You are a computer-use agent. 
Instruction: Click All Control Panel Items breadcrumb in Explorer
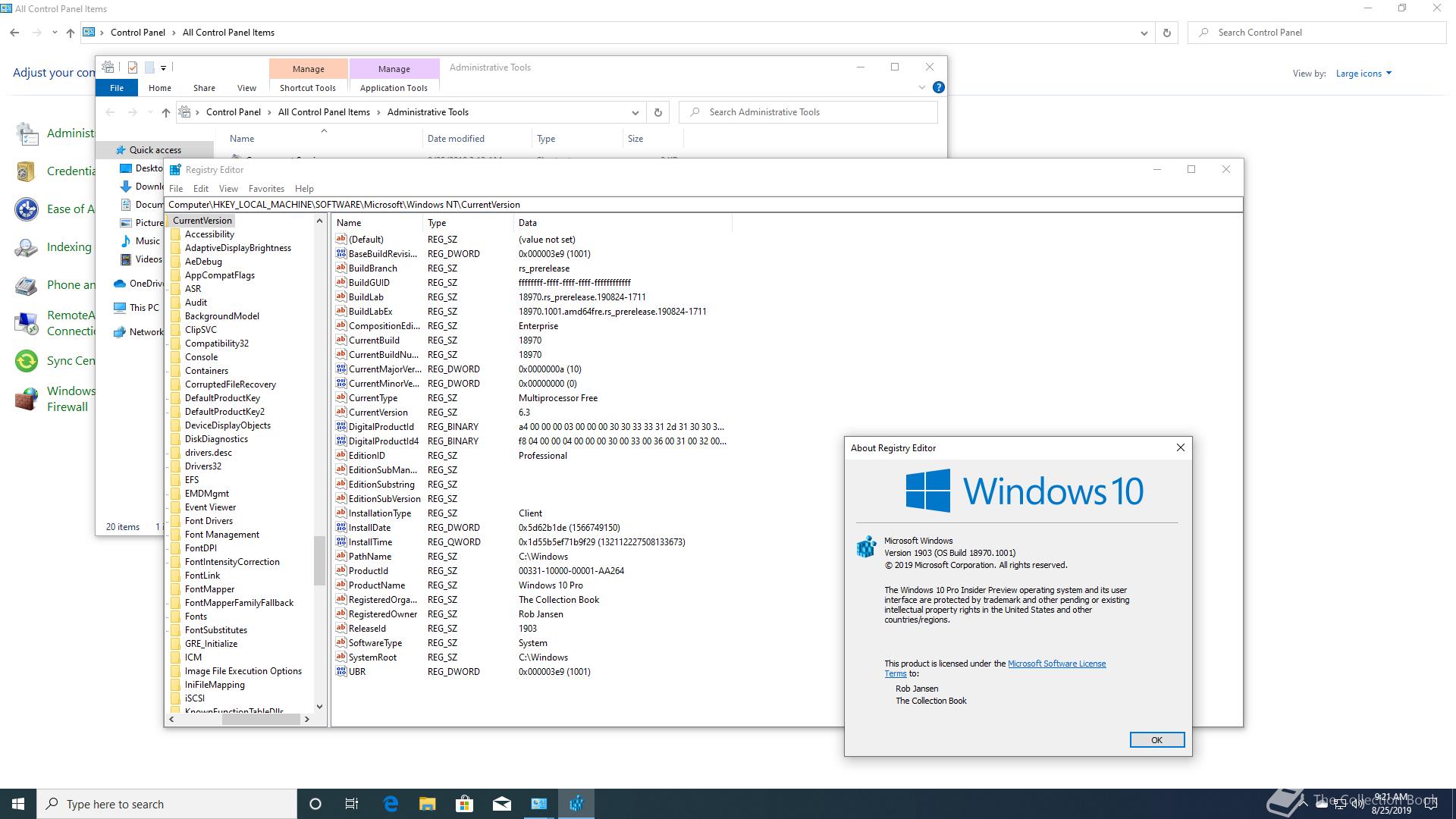click(324, 112)
